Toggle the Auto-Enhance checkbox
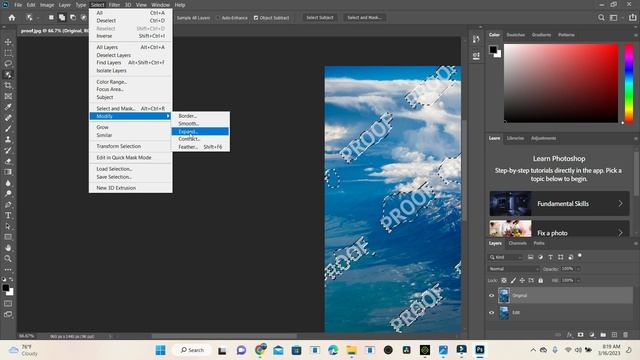 pyautogui.click(x=218, y=18)
